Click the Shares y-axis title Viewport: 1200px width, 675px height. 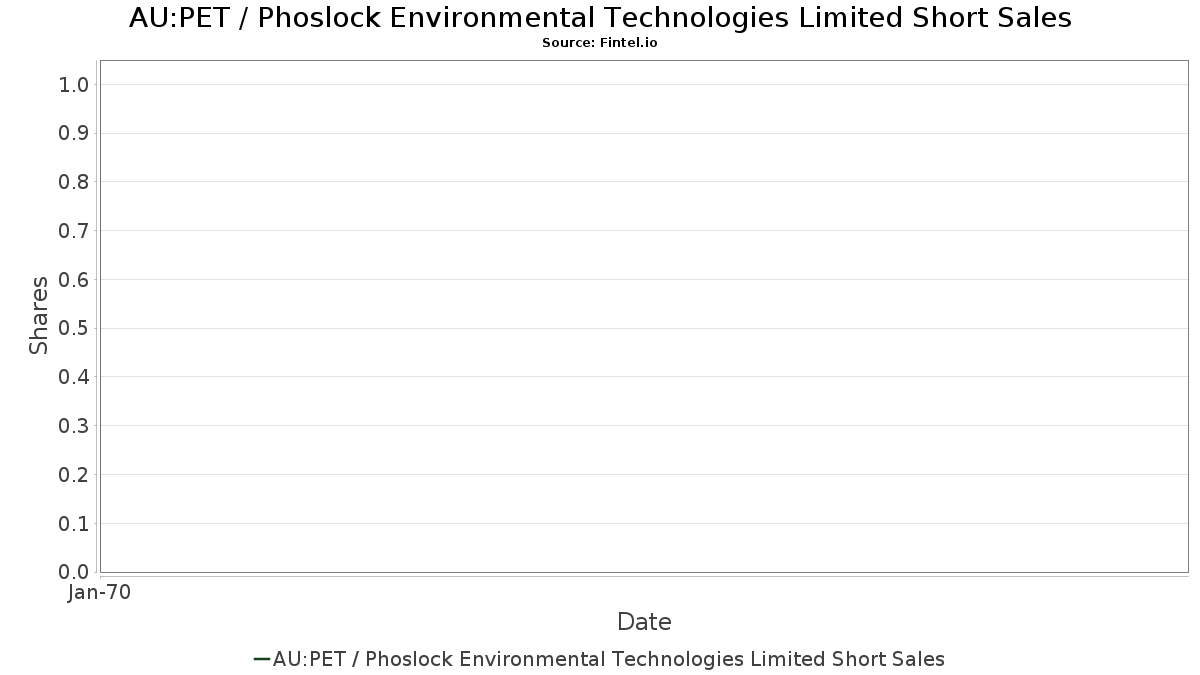pos(39,316)
